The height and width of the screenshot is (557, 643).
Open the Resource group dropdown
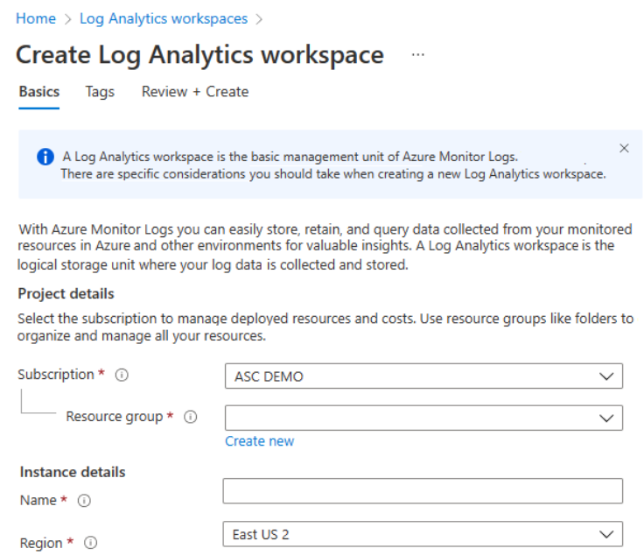[x=423, y=418]
